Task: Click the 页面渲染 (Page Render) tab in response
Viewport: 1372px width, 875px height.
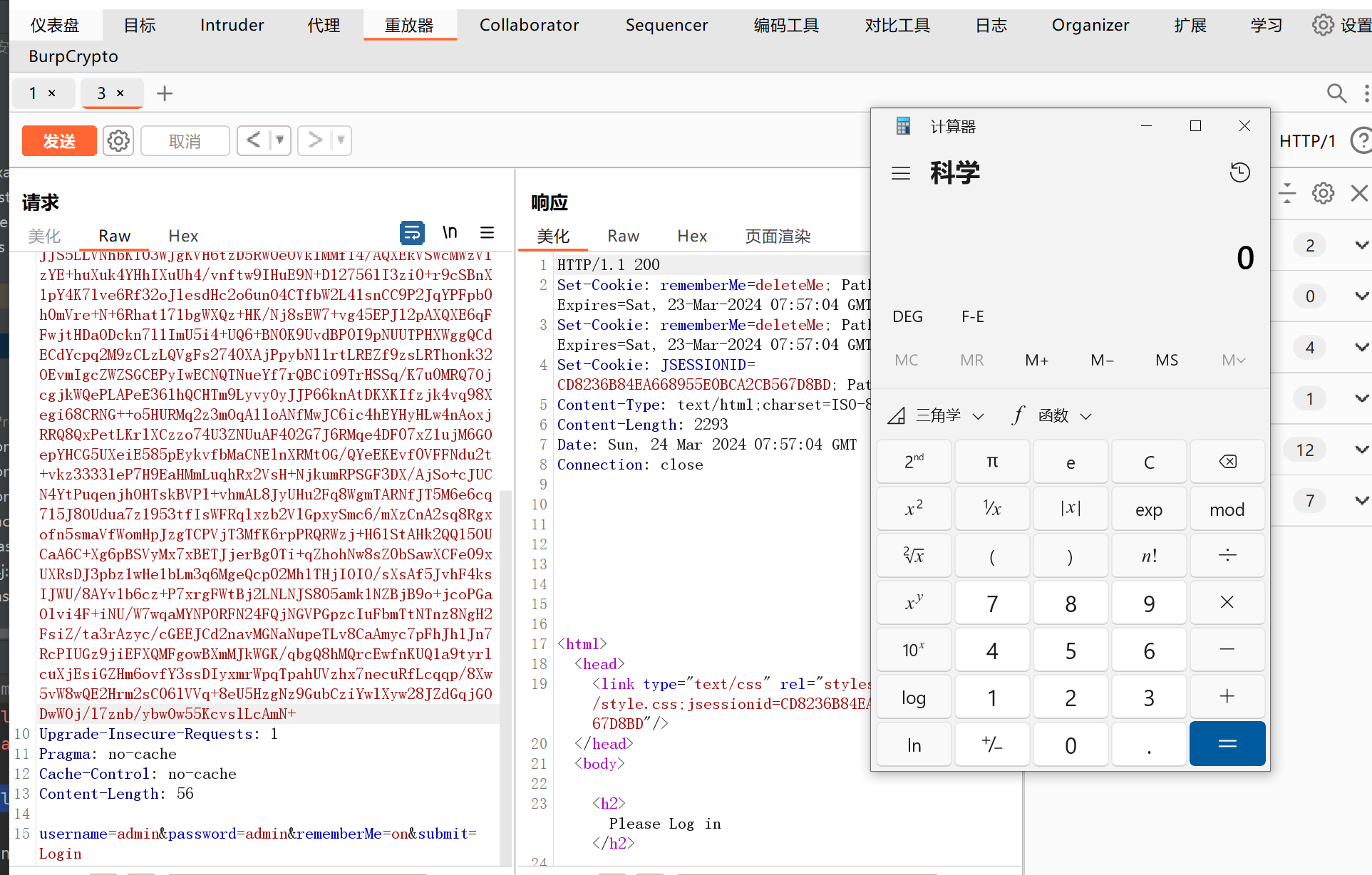Action: coord(778,236)
